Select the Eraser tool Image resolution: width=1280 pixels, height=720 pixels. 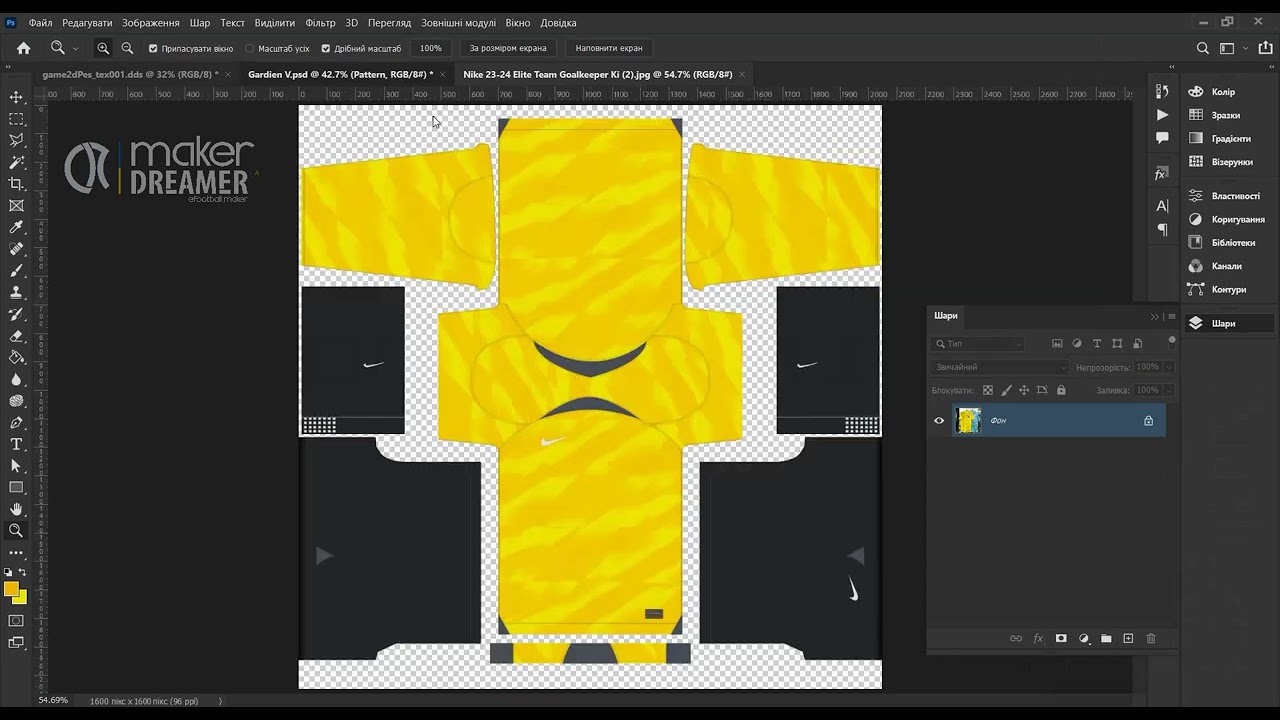[16, 336]
